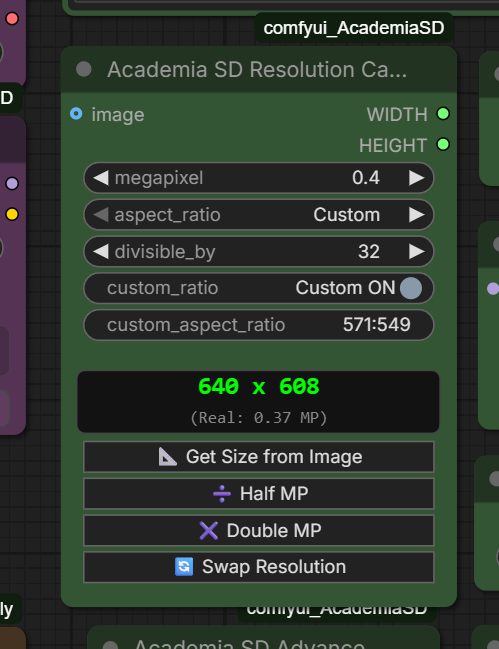Click the WIDTH output socket
This screenshot has height=649, width=499.
point(443,113)
